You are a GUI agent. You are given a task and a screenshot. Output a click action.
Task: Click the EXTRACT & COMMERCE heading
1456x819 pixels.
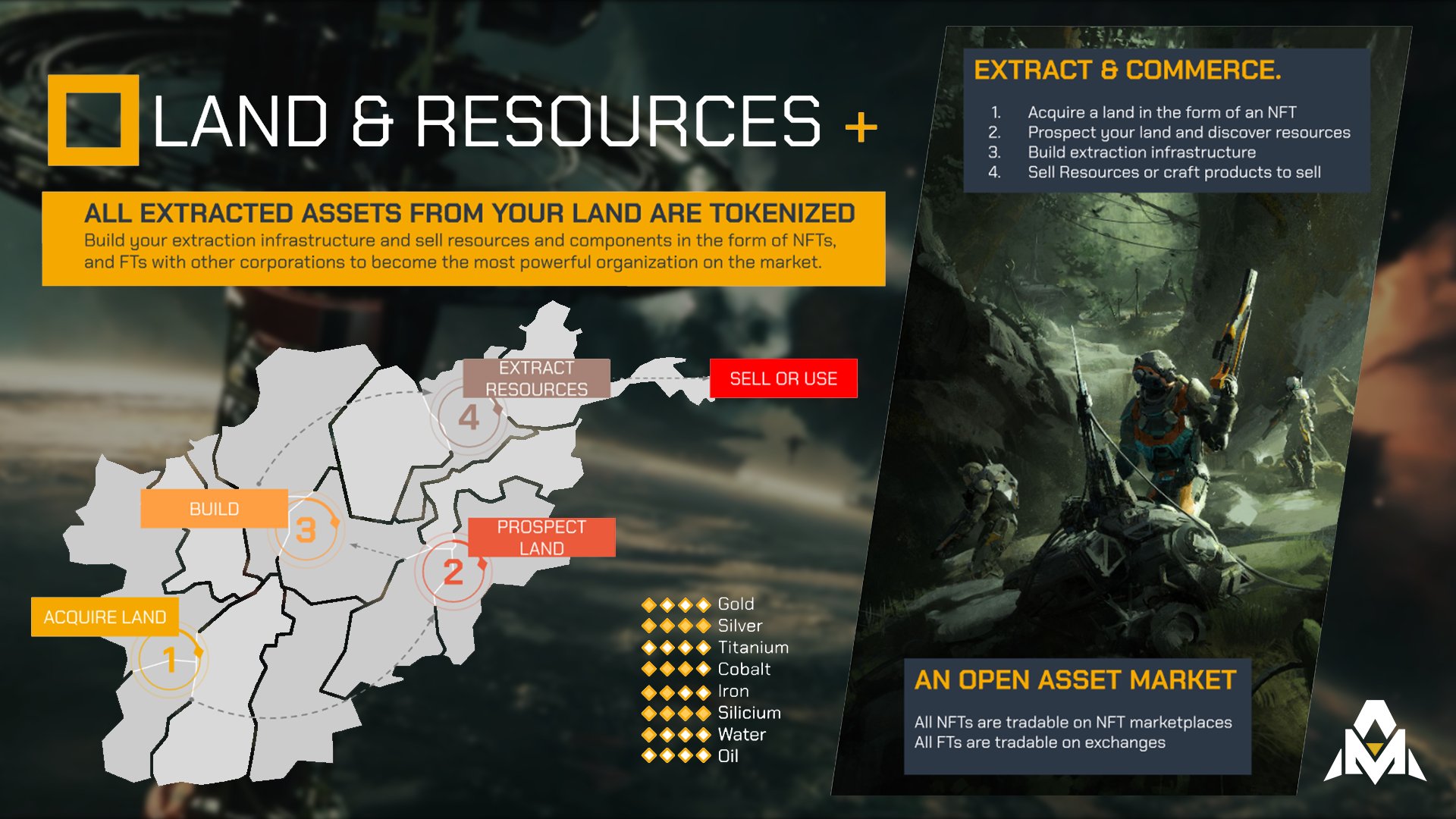tap(1128, 71)
